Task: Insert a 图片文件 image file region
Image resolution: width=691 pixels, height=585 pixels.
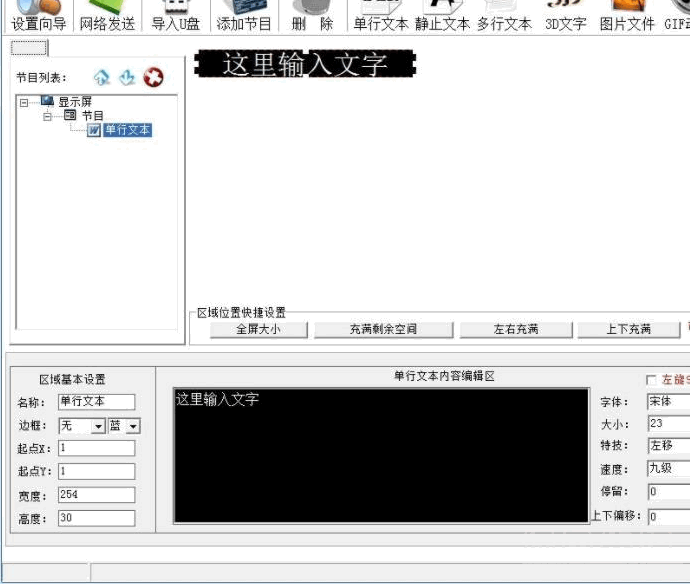Action: click(x=627, y=16)
